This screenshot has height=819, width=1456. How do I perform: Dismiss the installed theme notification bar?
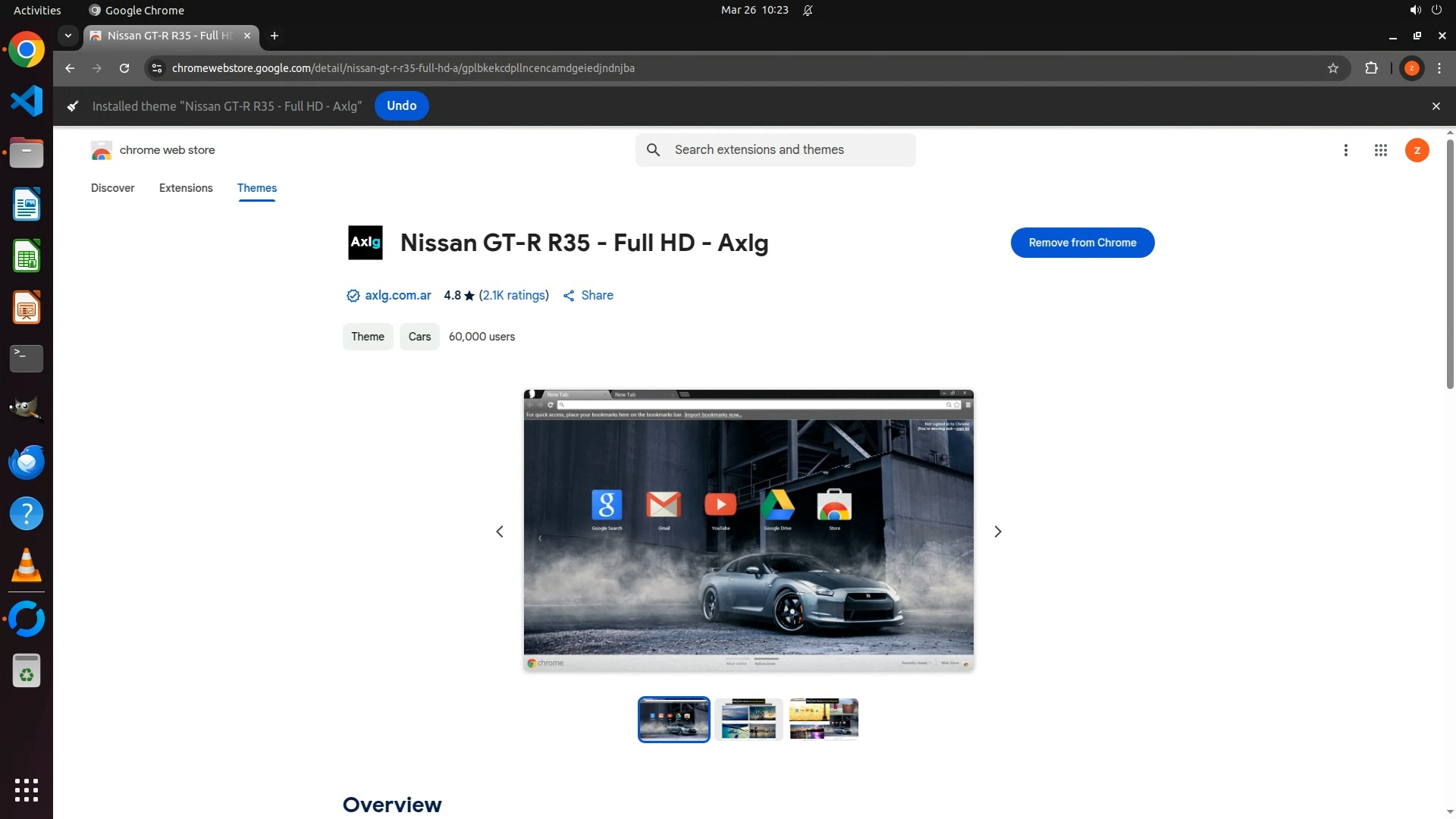pyautogui.click(x=1436, y=106)
